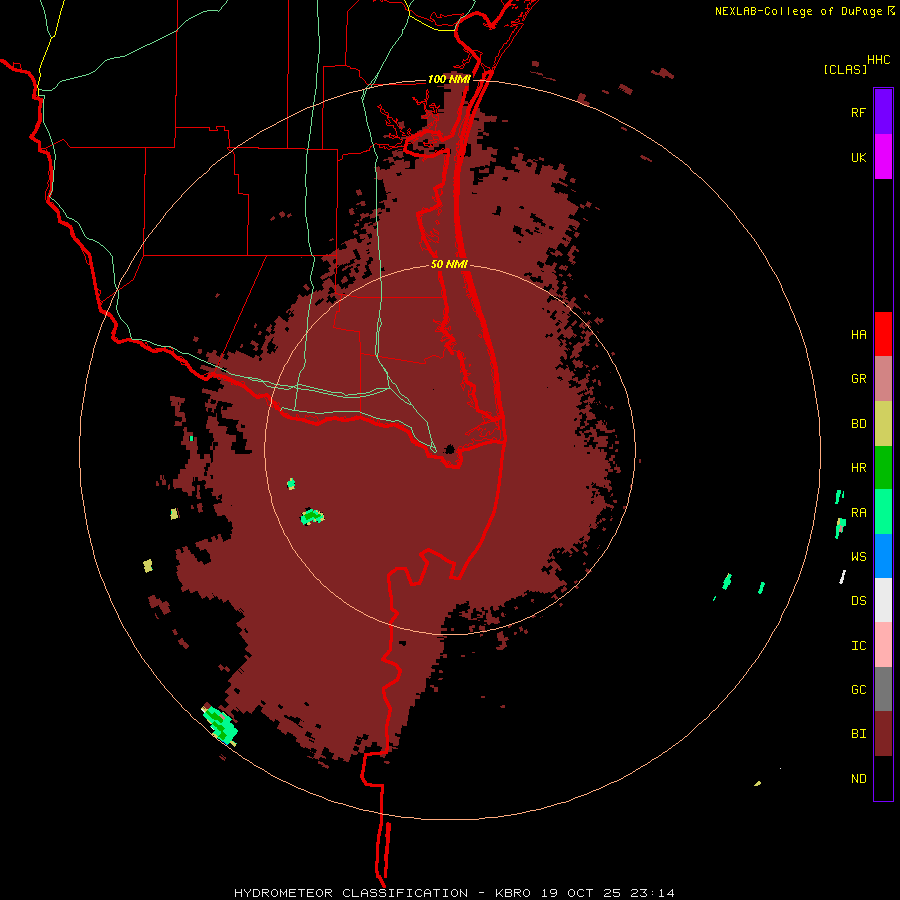This screenshot has height=900, width=900.
Task: Click the ND black legend swatch
Action: [883, 778]
